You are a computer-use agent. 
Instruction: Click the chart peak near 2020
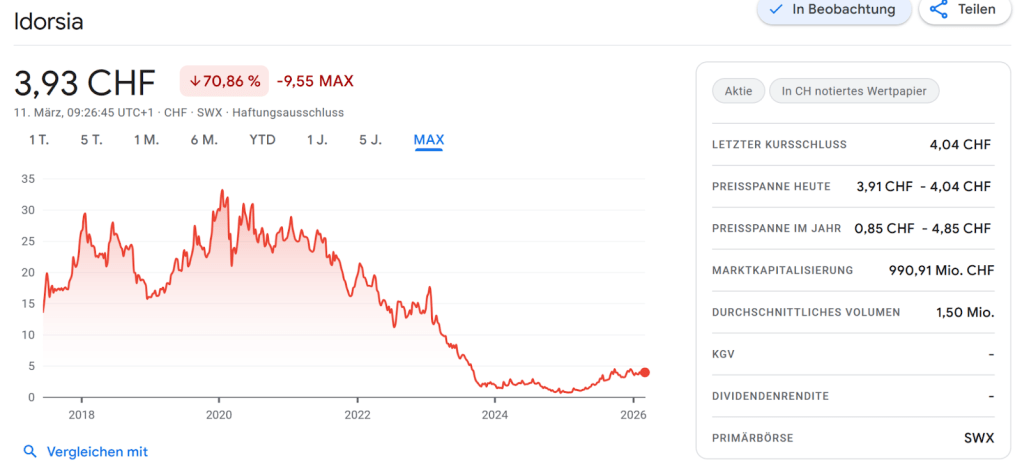(x=222, y=191)
